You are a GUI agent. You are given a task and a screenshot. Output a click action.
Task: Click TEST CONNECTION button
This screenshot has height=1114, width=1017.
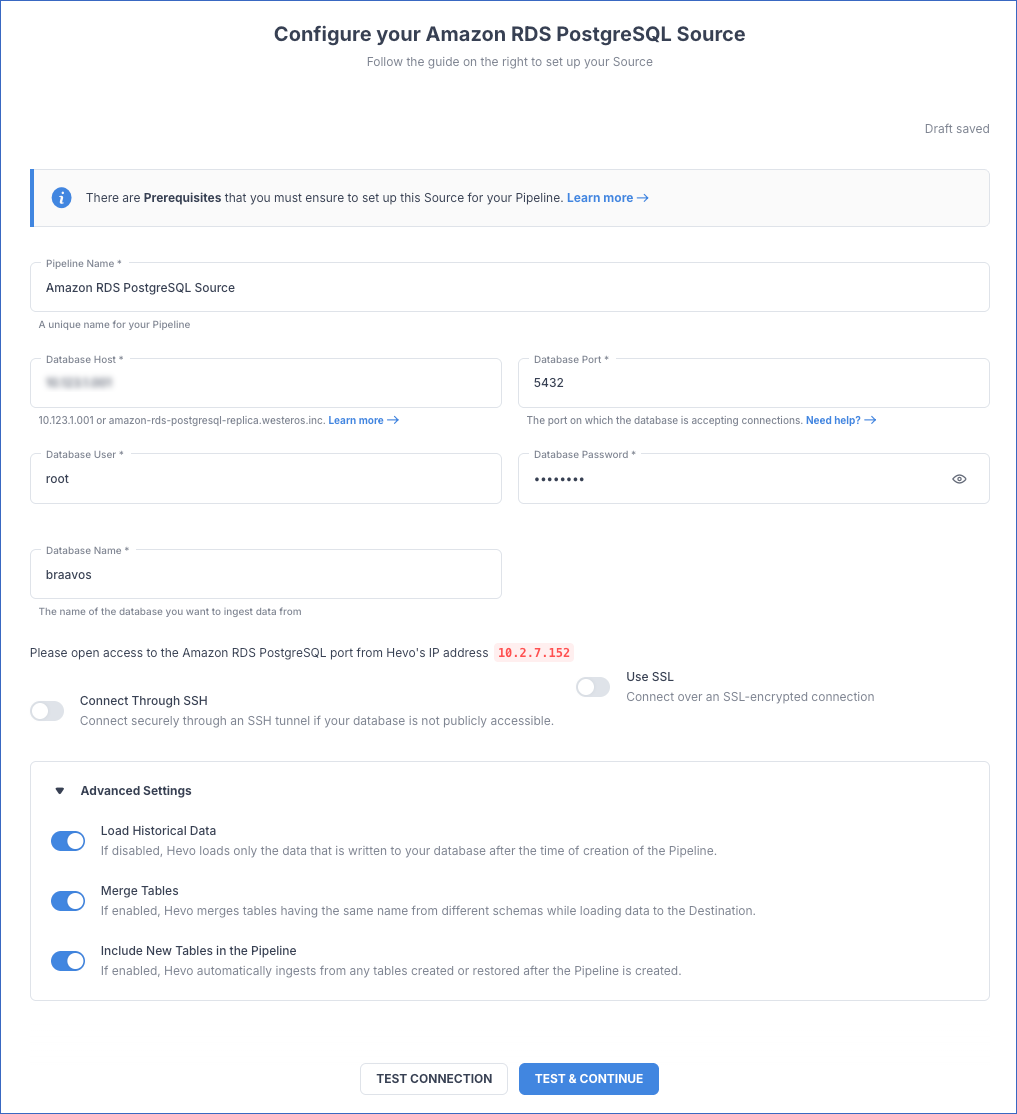[x=434, y=1078]
